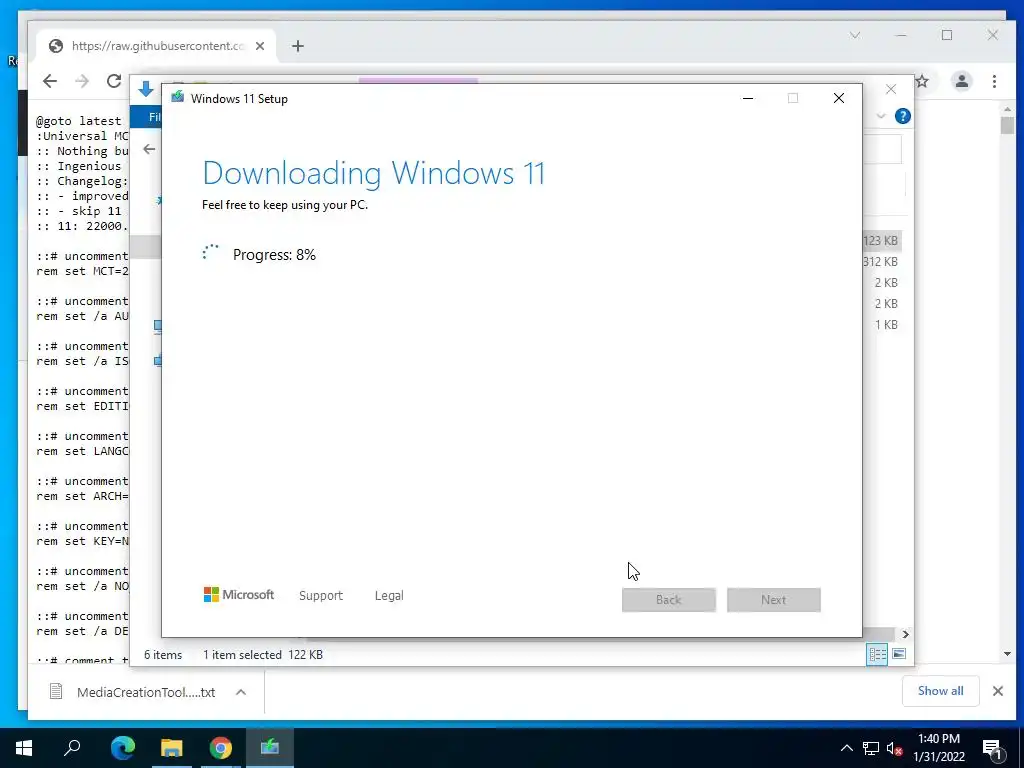
Task: Click File Explorer back arrow
Action: point(149,149)
